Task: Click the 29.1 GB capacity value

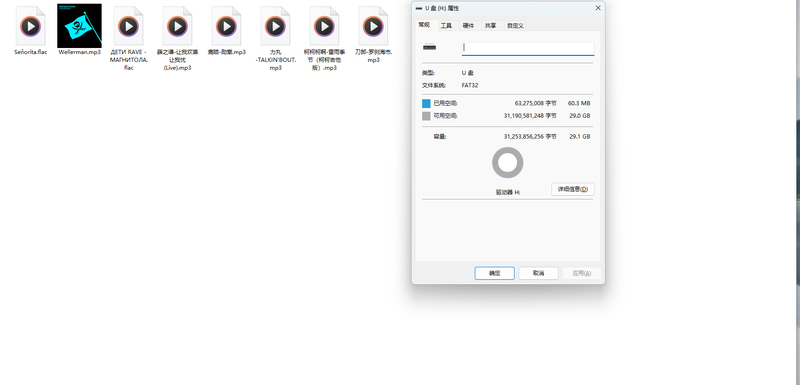Action: pyautogui.click(x=580, y=137)
